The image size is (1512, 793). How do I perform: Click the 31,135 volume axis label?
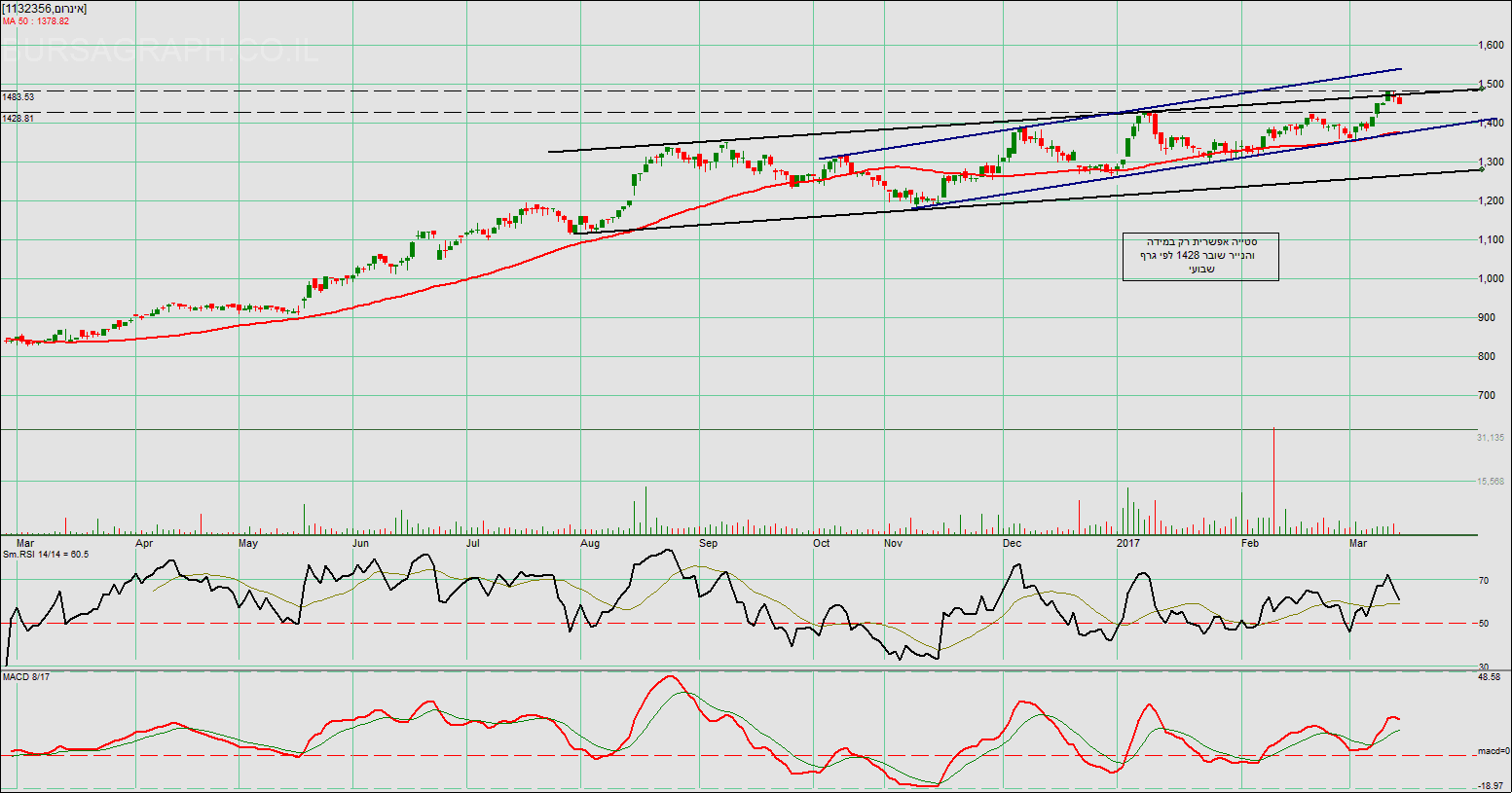(1491, 438)
